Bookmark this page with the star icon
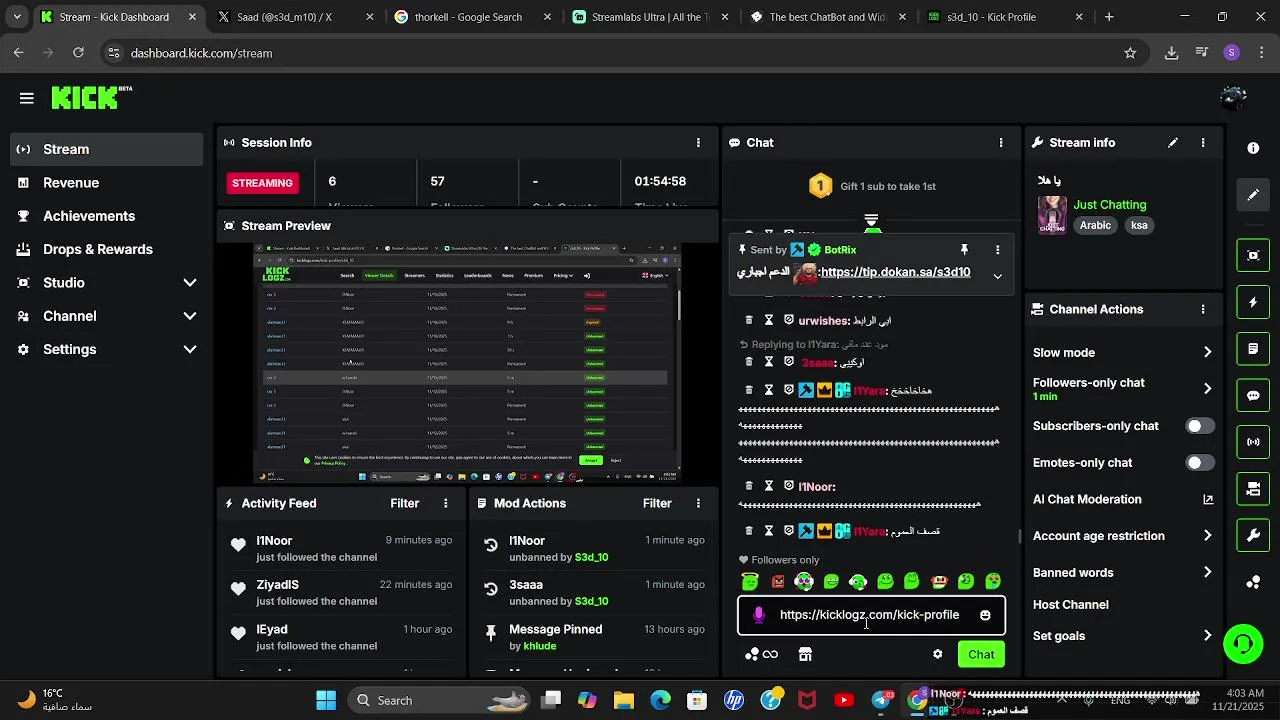1280x720 pixels. pos(1130,53)
